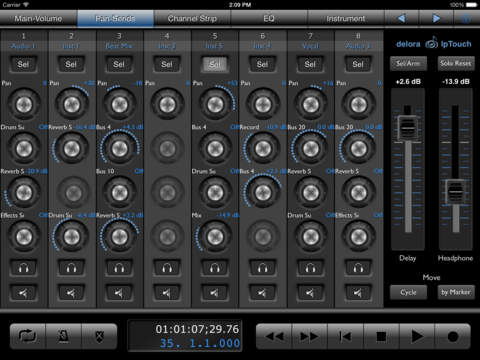Image resolution: width=480 pixels, height=360 pixels.
Task: Select channel 4 with its Sel button
Action: [167, 64]
